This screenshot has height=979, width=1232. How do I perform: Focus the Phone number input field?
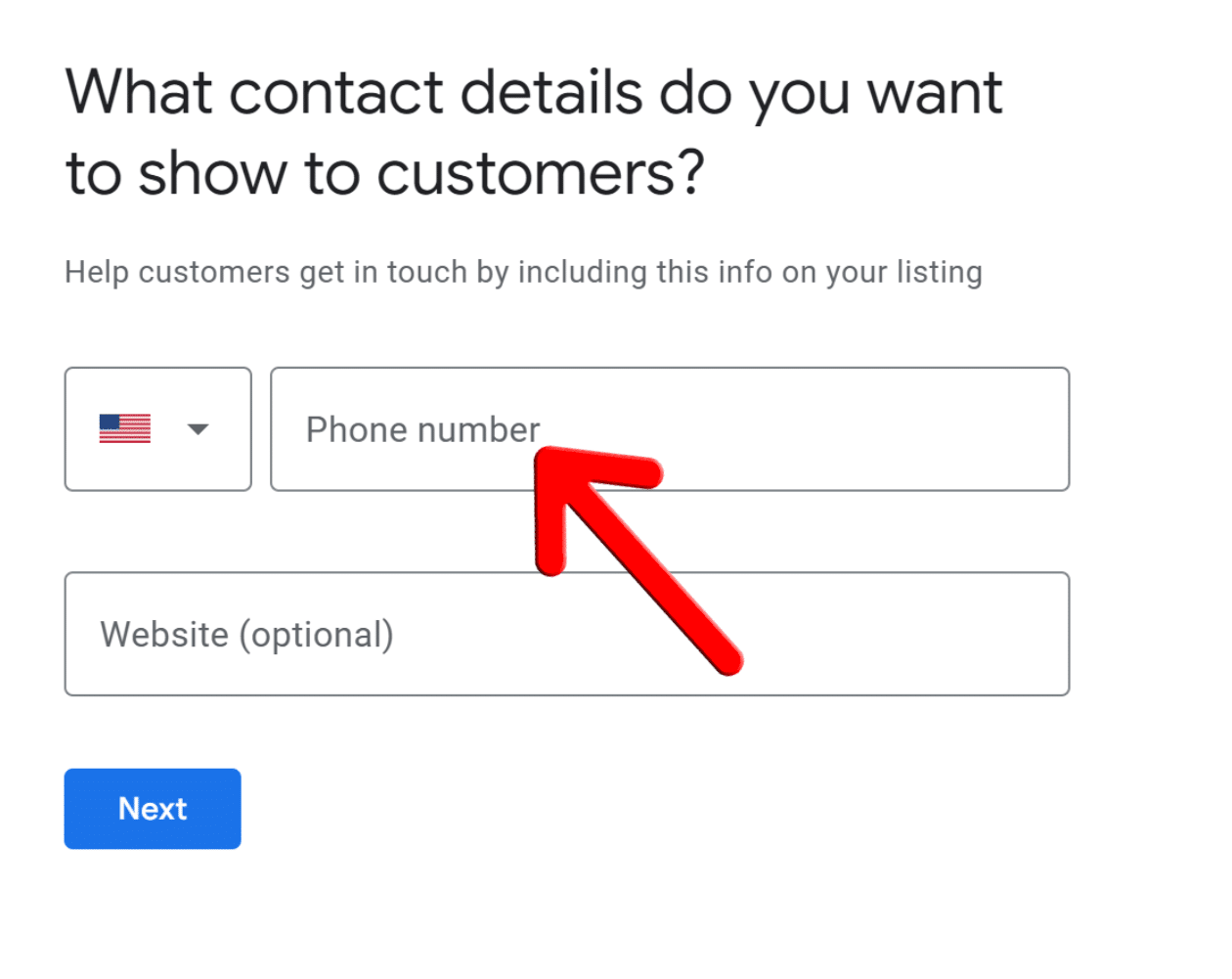tap(782, 428)
